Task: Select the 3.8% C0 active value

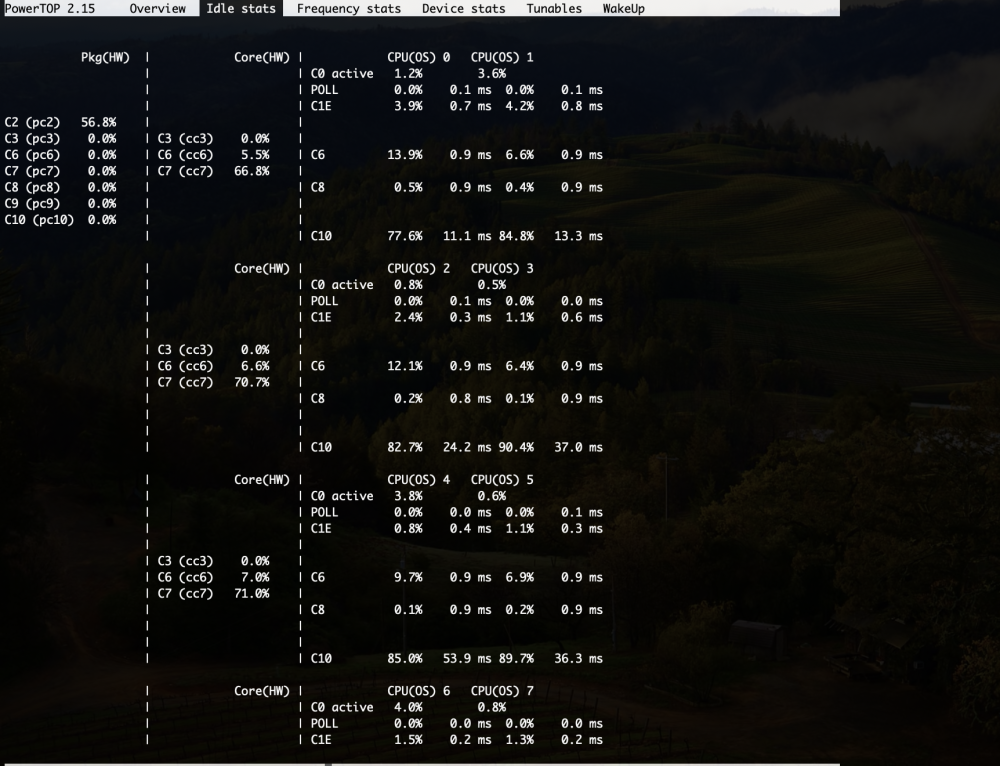Action: click(408, 496)
